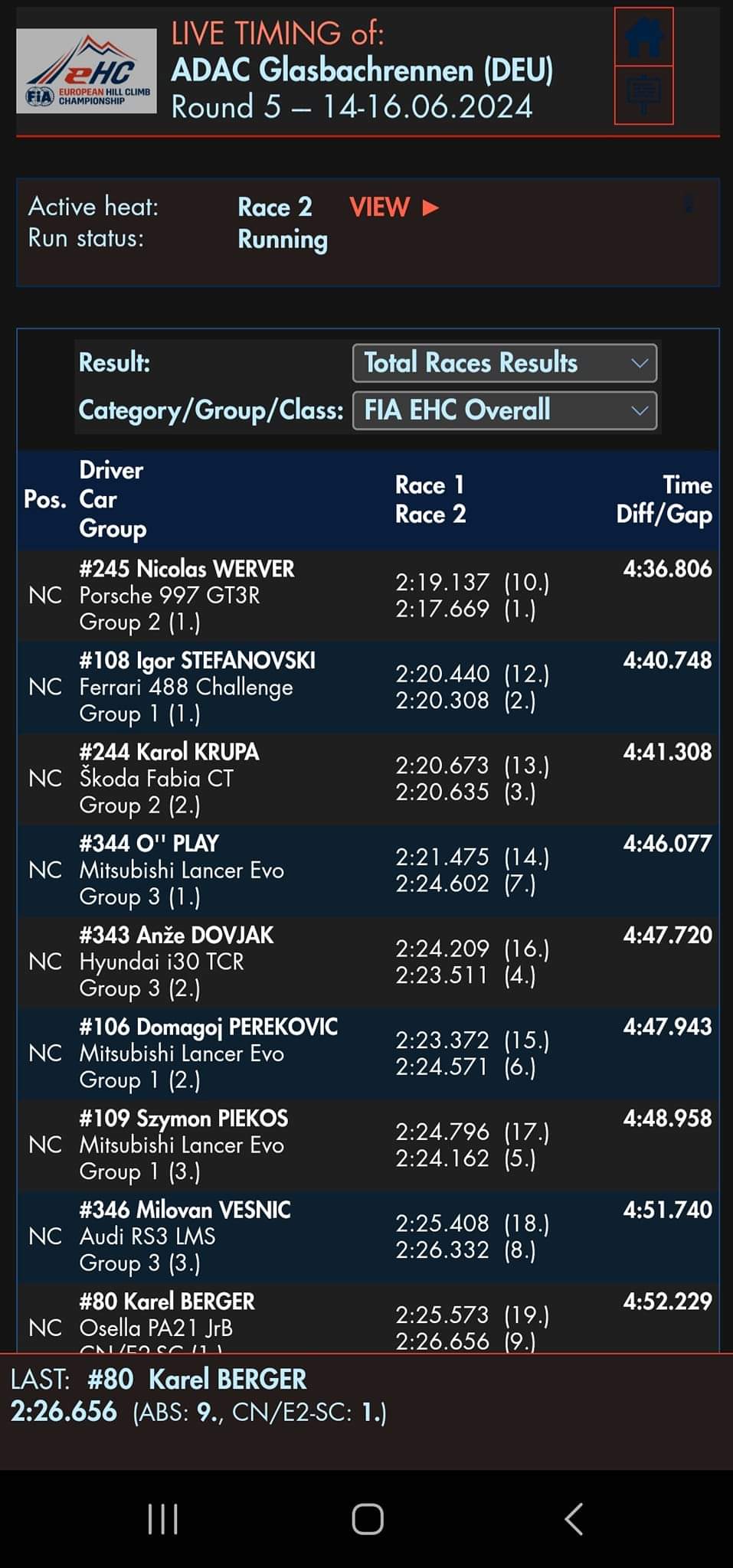This screenshot has height=1568, width=733.
Task: Click the Time Diff/Gap column header
Action: [664, 499]
